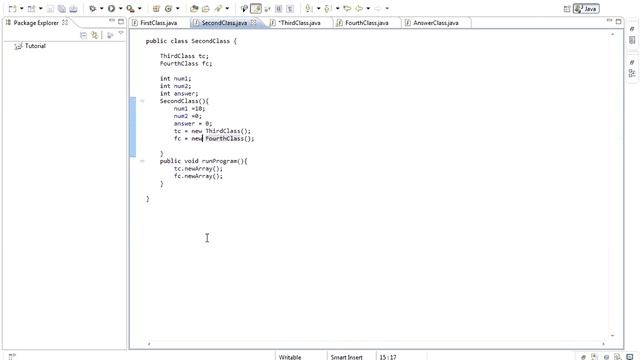Select the Tutorial project in Package Explorer
Viewport: 640px width, 360px height.
click(x=31, y=46)
